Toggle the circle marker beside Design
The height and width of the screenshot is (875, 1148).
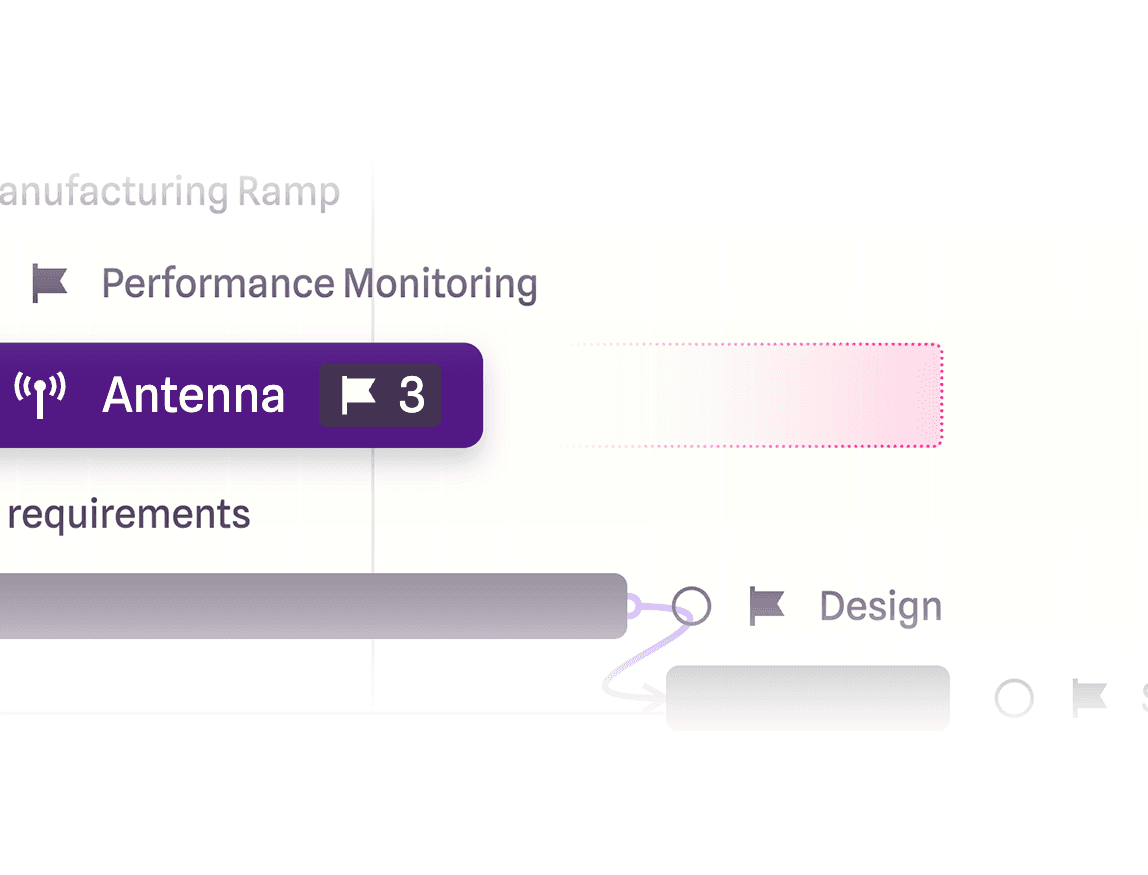point(691,606)
